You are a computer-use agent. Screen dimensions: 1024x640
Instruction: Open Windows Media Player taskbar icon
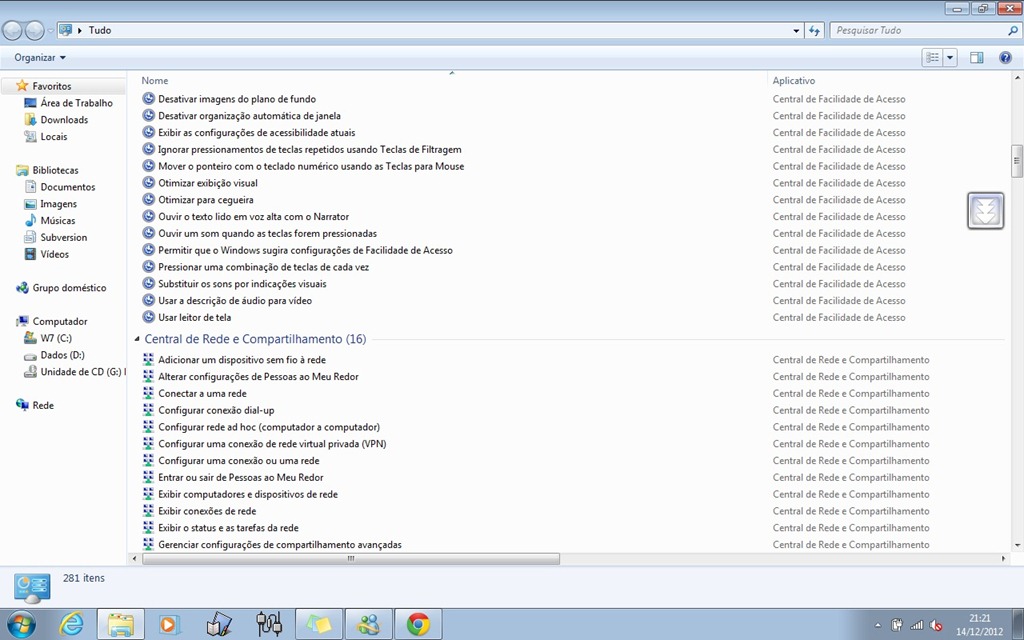click(170, 625)
